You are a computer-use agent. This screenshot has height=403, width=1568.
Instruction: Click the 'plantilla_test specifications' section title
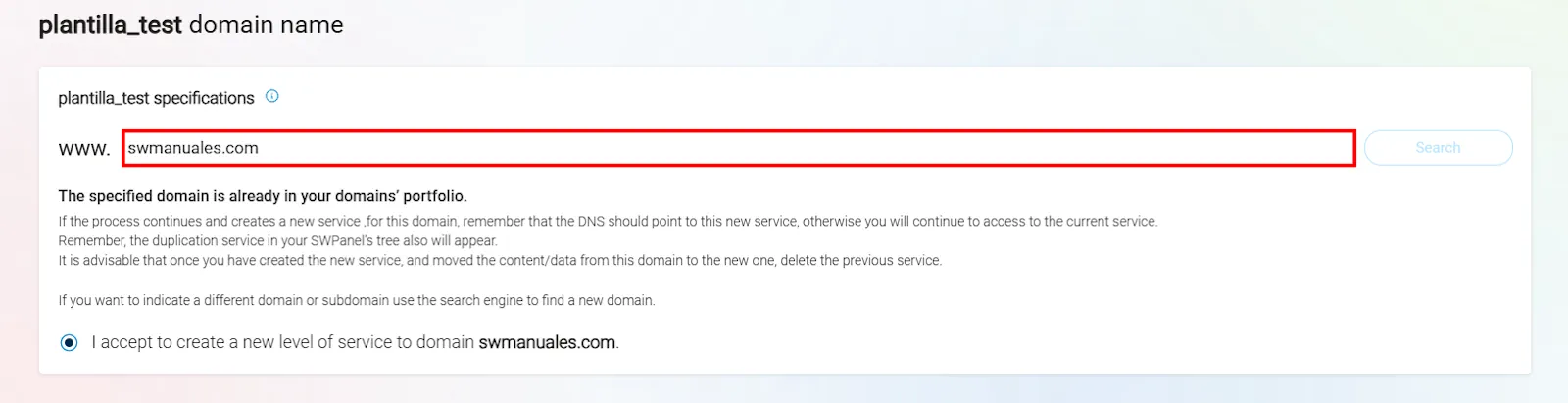pos(156,98)
